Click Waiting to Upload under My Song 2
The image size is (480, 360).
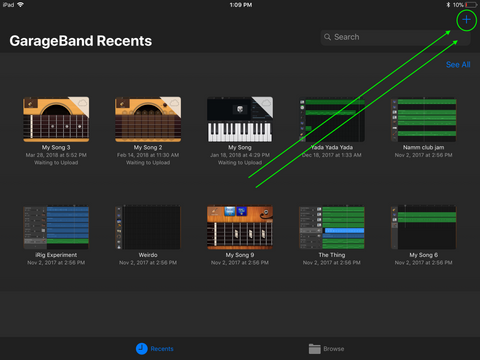pos(148,163)
